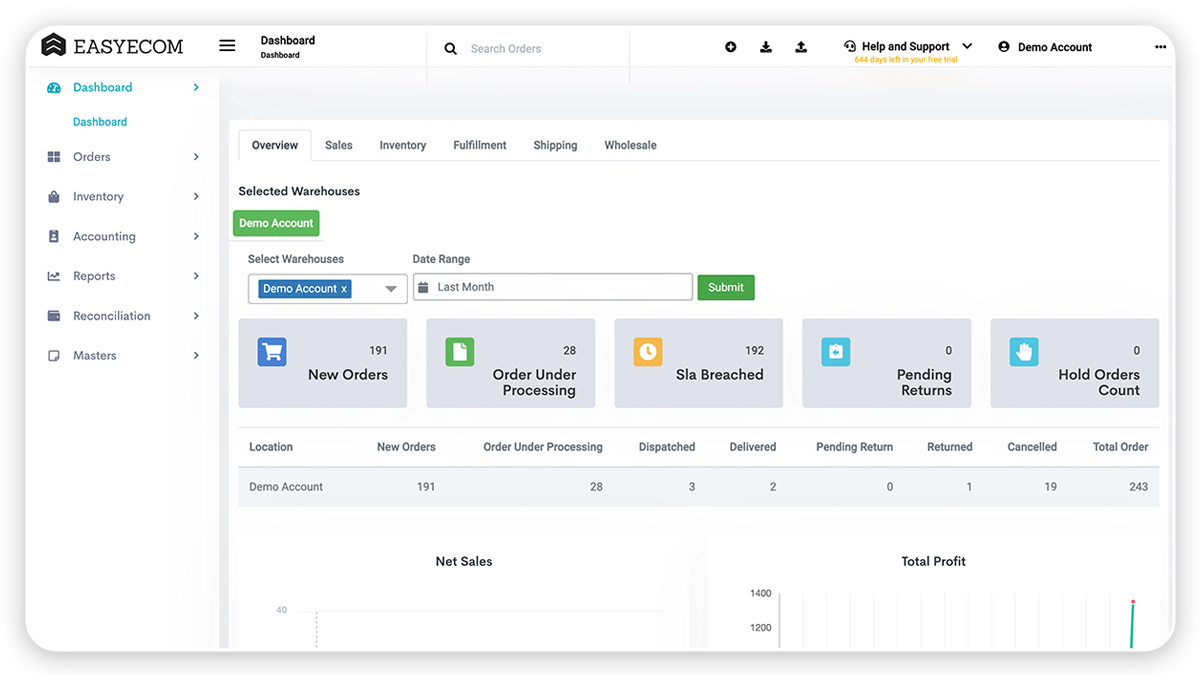The width and height of the screenshot is (1200, 675).
Task: Click the Reports chart icon in the sidebar
Action: pos(53,276)
